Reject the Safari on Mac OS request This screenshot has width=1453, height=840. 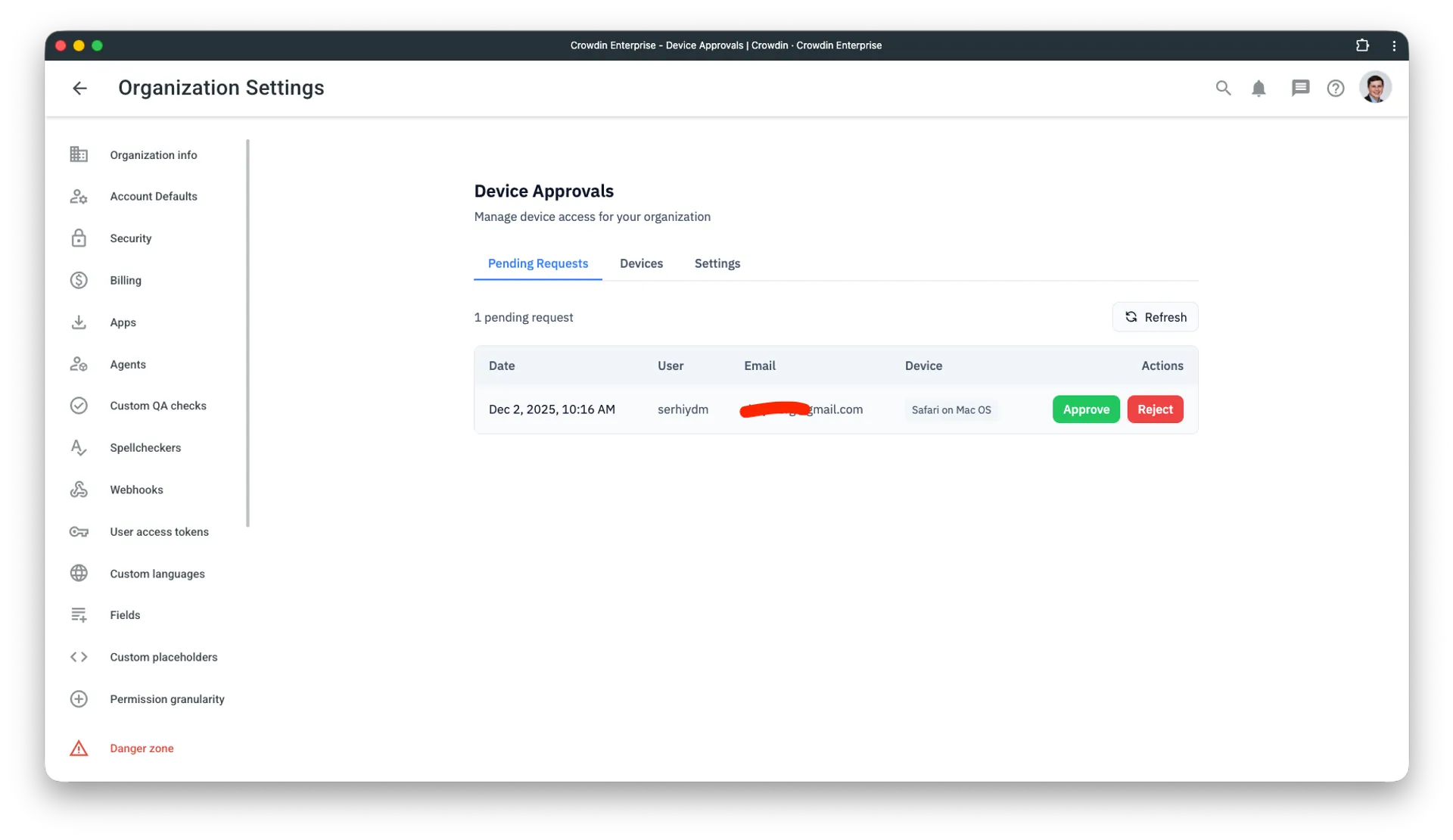pos(1154,409)
